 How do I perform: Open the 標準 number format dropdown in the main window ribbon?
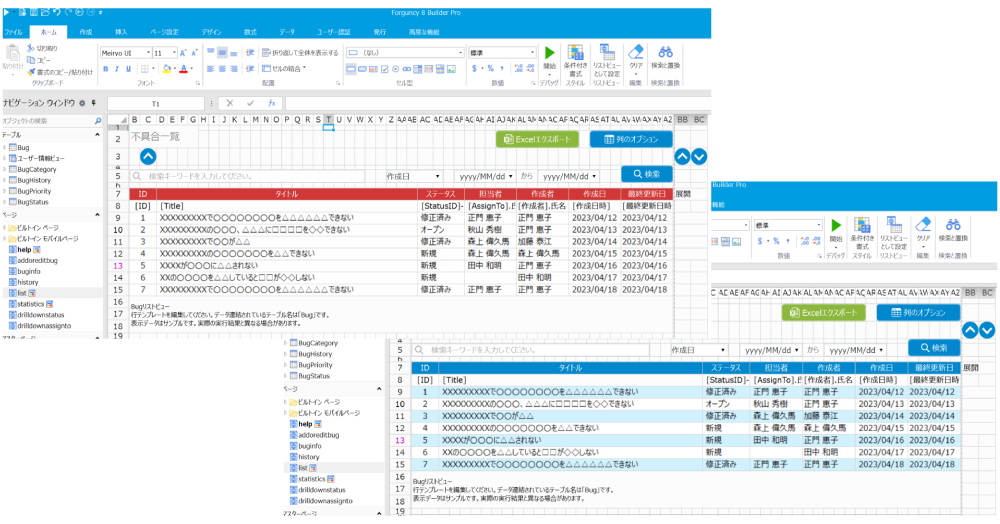pyautogui.click(x=533, y=53)
